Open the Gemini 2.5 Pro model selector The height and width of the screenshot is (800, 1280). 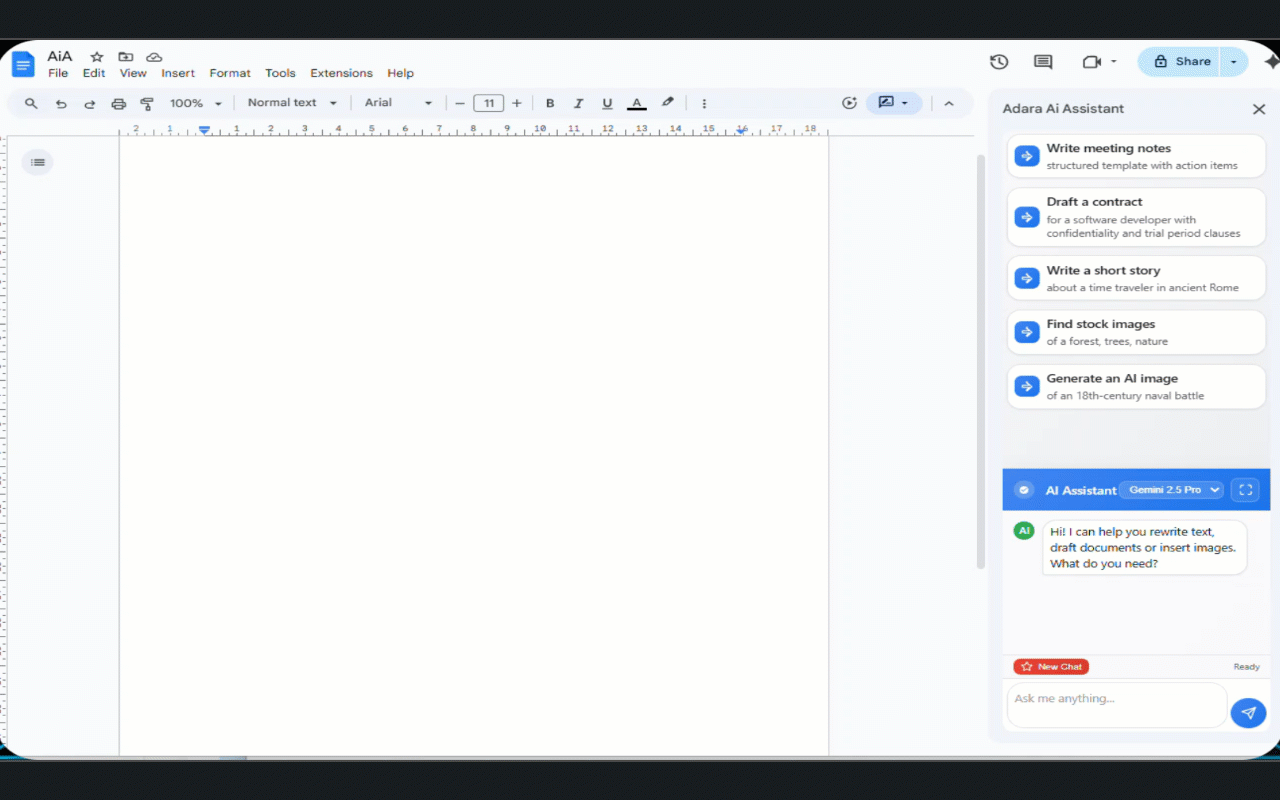tap(1172, 489)
